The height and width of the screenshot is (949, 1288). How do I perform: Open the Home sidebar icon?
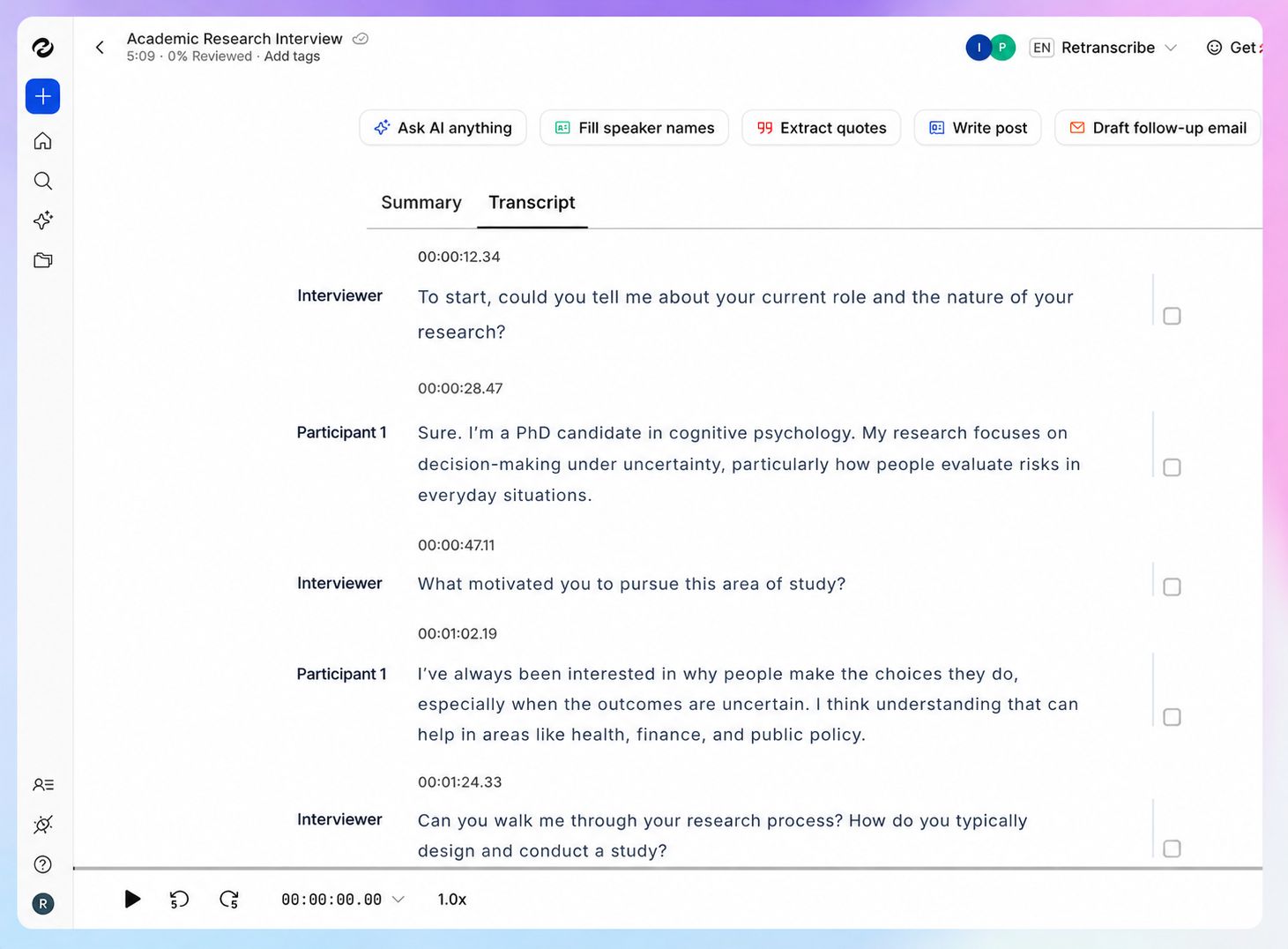tap(42, 141)
